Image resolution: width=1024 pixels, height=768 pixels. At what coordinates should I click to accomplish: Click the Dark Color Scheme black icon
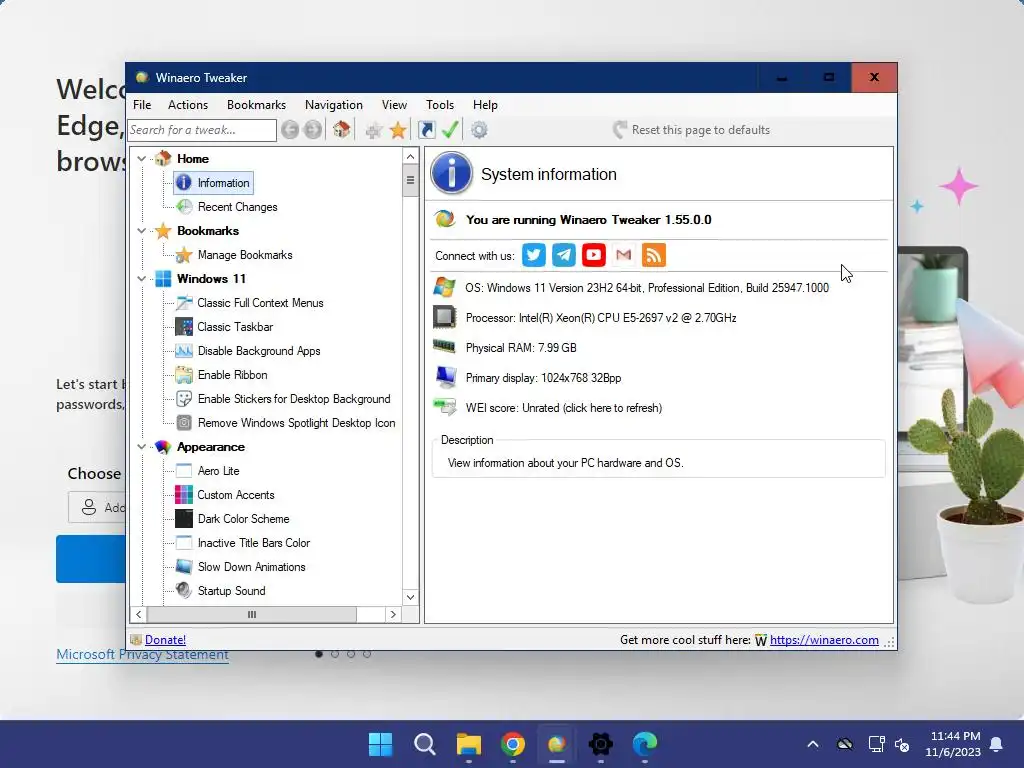click(x=184, y=519)
